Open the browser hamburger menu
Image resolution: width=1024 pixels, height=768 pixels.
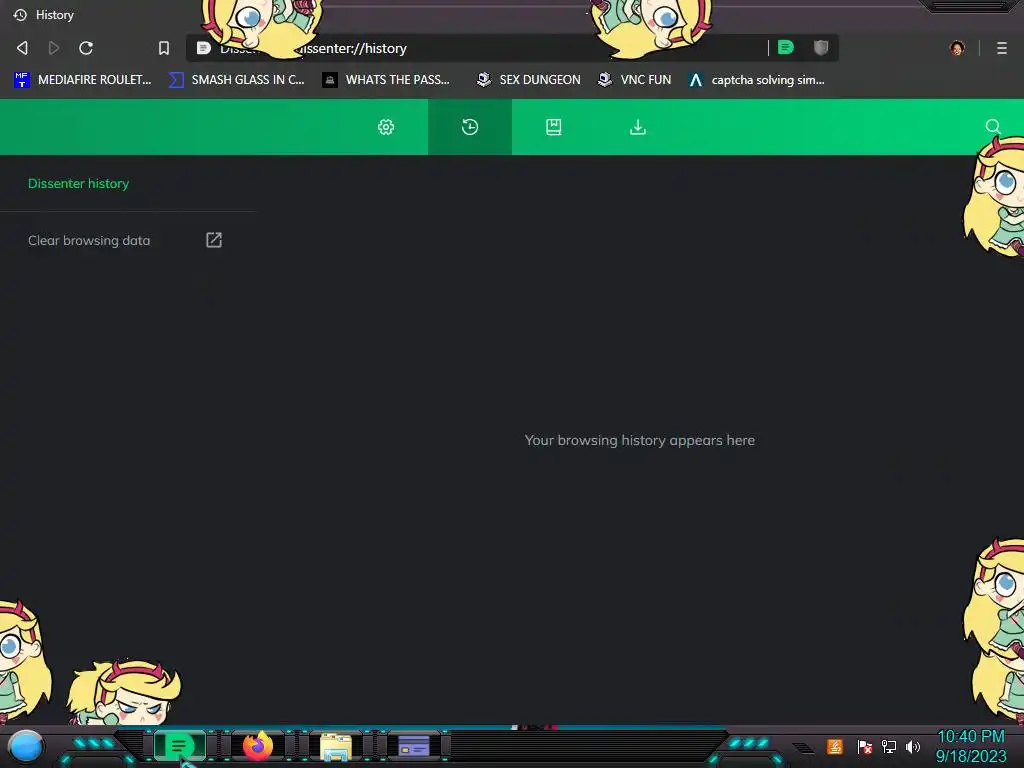[1002, 48]
